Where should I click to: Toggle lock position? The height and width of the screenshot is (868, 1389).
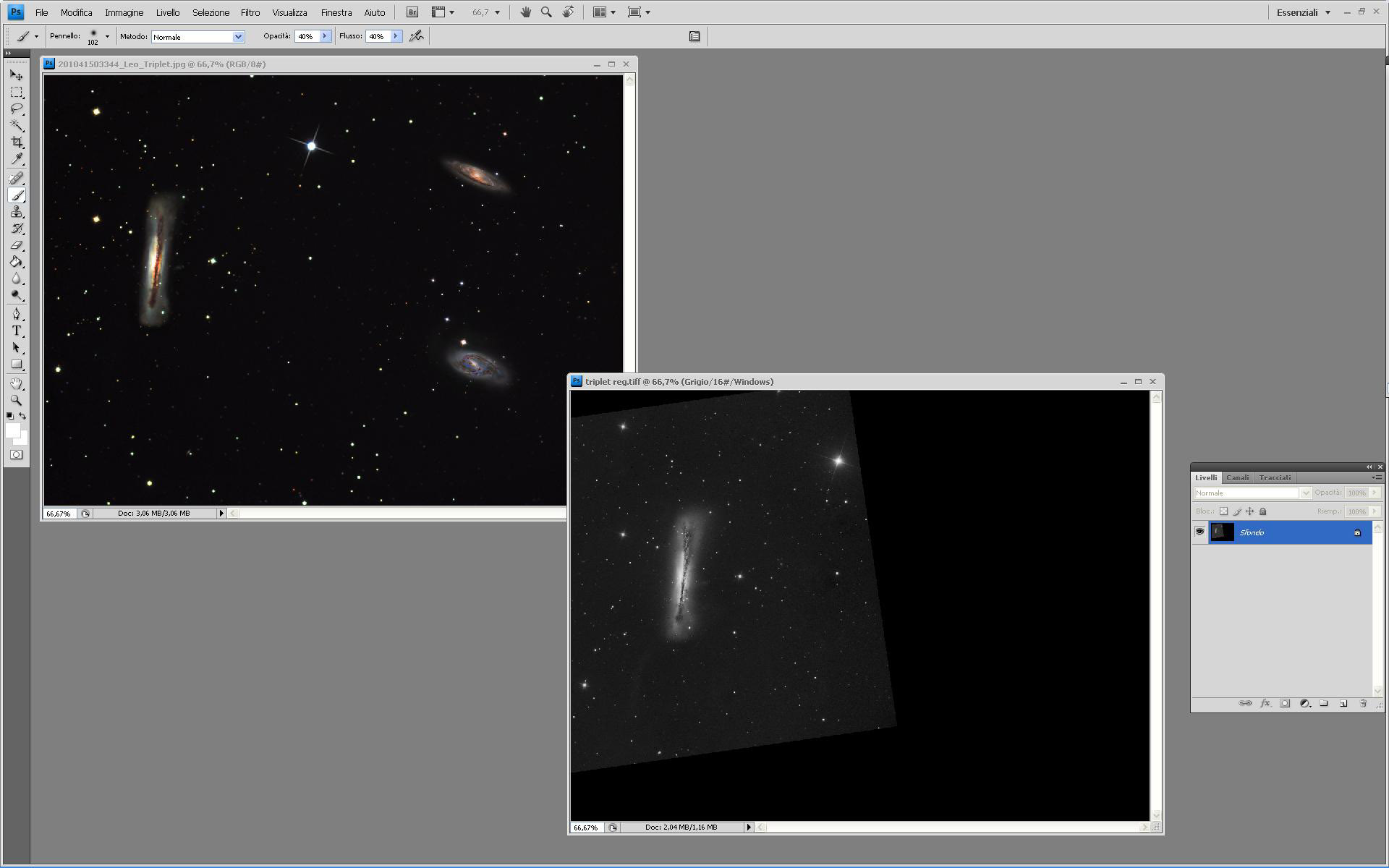pos(1249,511)
